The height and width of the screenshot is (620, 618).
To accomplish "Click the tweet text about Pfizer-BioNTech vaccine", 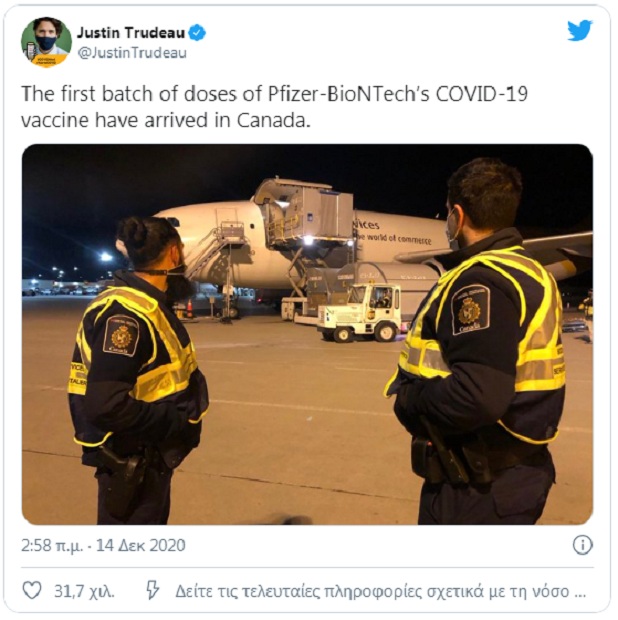I will pos(274,107).
